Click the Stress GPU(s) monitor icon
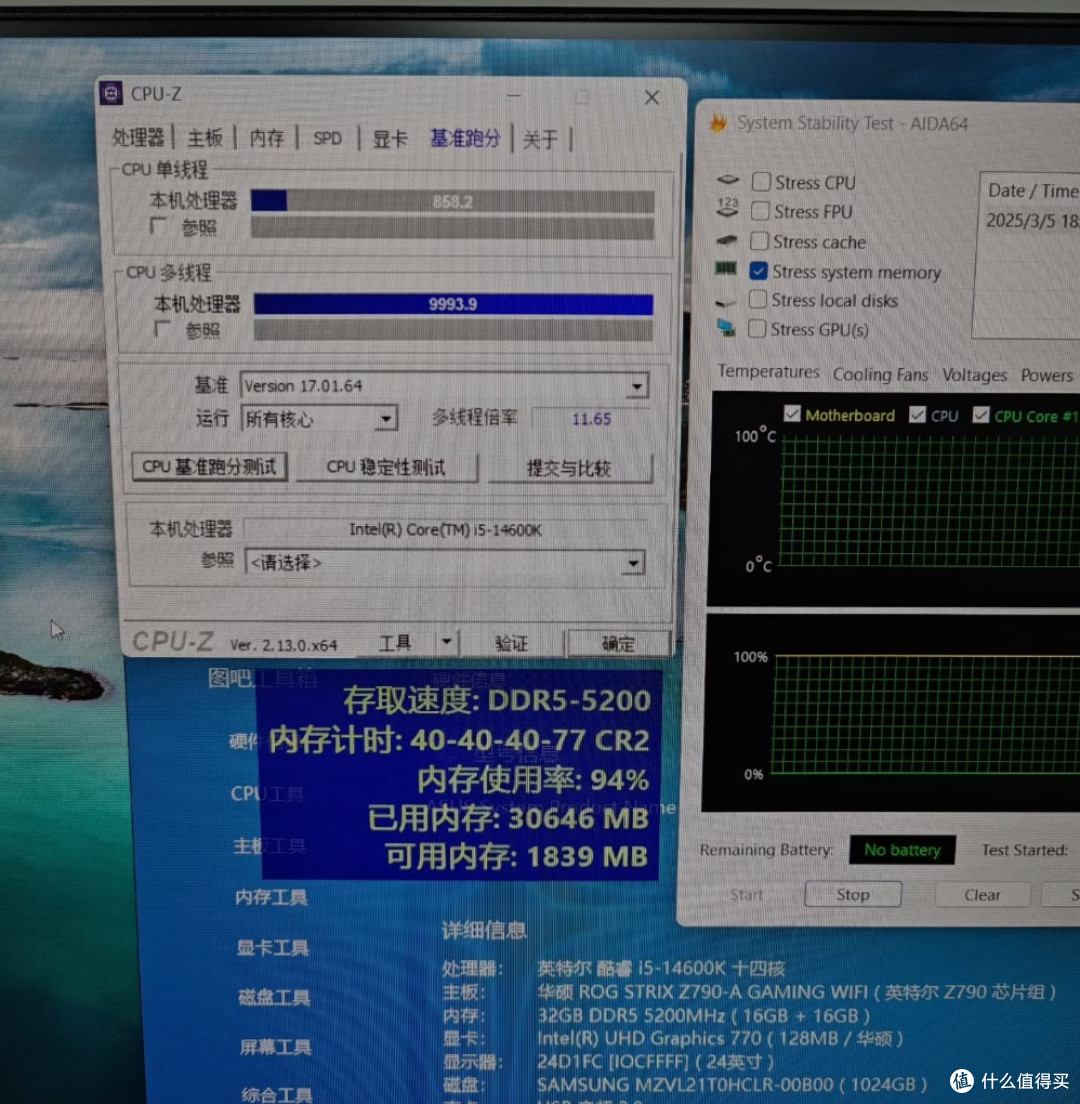This screenshot has height=1104, width=1080. tap(725, 328)
